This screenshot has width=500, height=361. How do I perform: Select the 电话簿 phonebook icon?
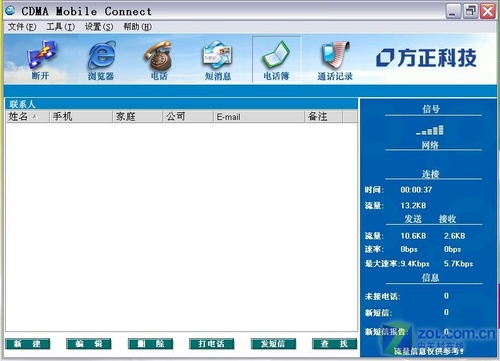coord(276,60)
